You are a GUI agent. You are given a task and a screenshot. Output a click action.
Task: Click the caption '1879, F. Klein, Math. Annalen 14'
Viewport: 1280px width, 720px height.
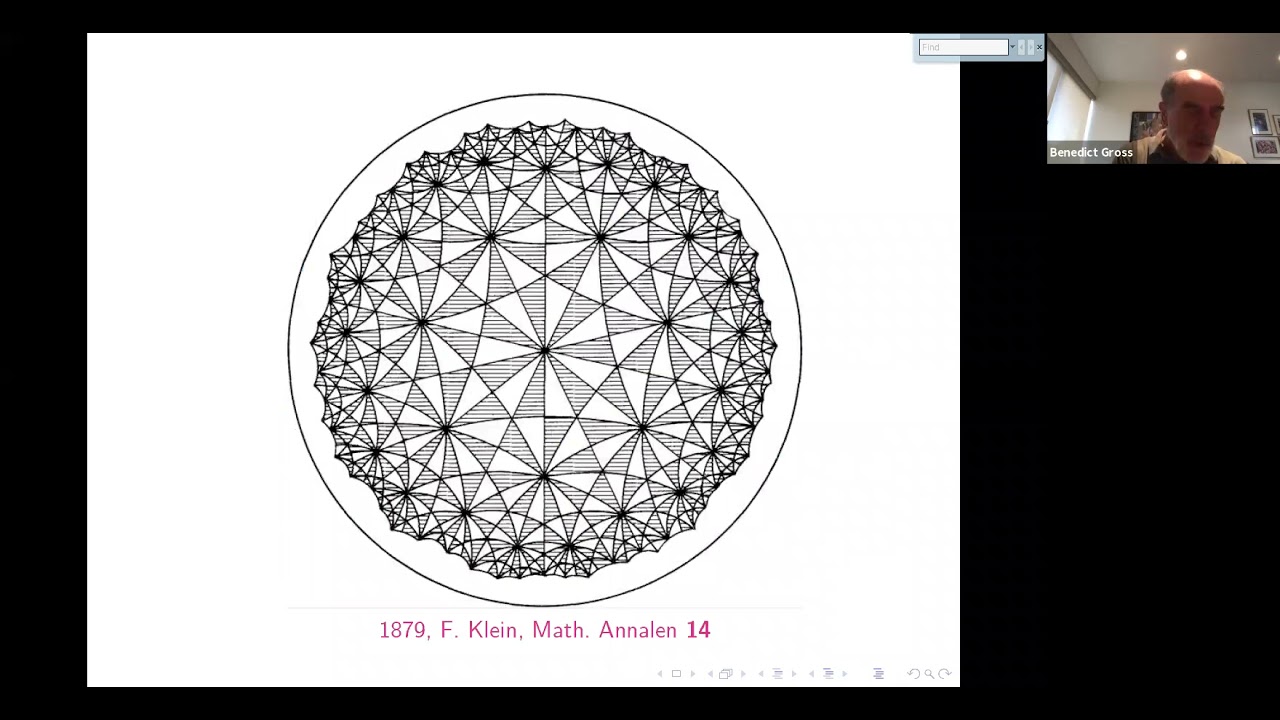pyautogui.click(x=545, y=630)
